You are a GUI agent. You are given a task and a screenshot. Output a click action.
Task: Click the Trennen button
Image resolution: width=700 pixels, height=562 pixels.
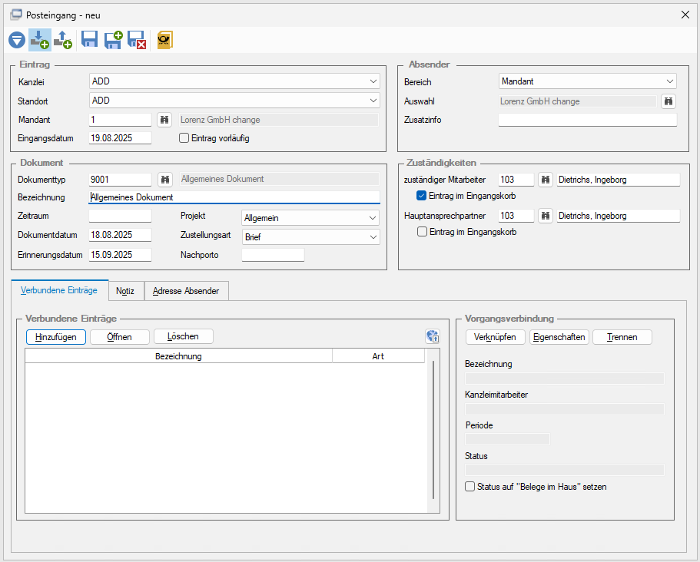pyautogui.click(x=622, y=337)
